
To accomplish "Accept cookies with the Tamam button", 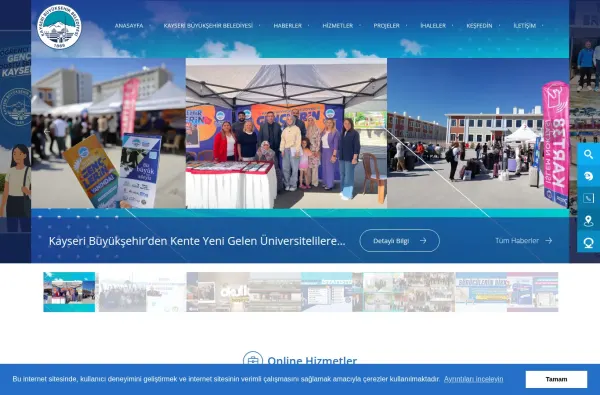I will pos(556,379).
